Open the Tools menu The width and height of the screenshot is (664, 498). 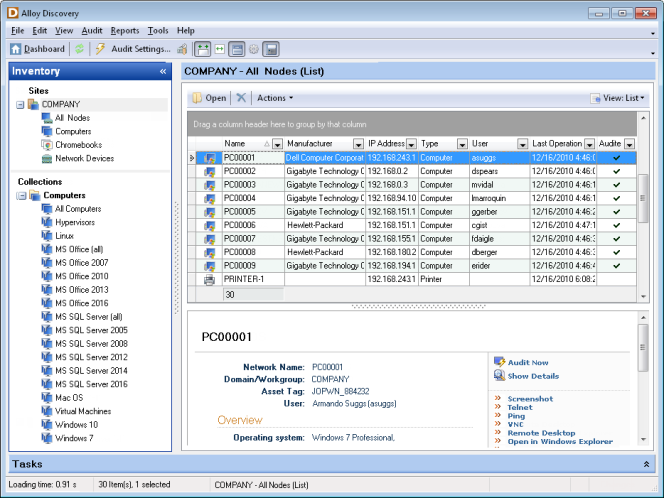[x=158, y=31]
